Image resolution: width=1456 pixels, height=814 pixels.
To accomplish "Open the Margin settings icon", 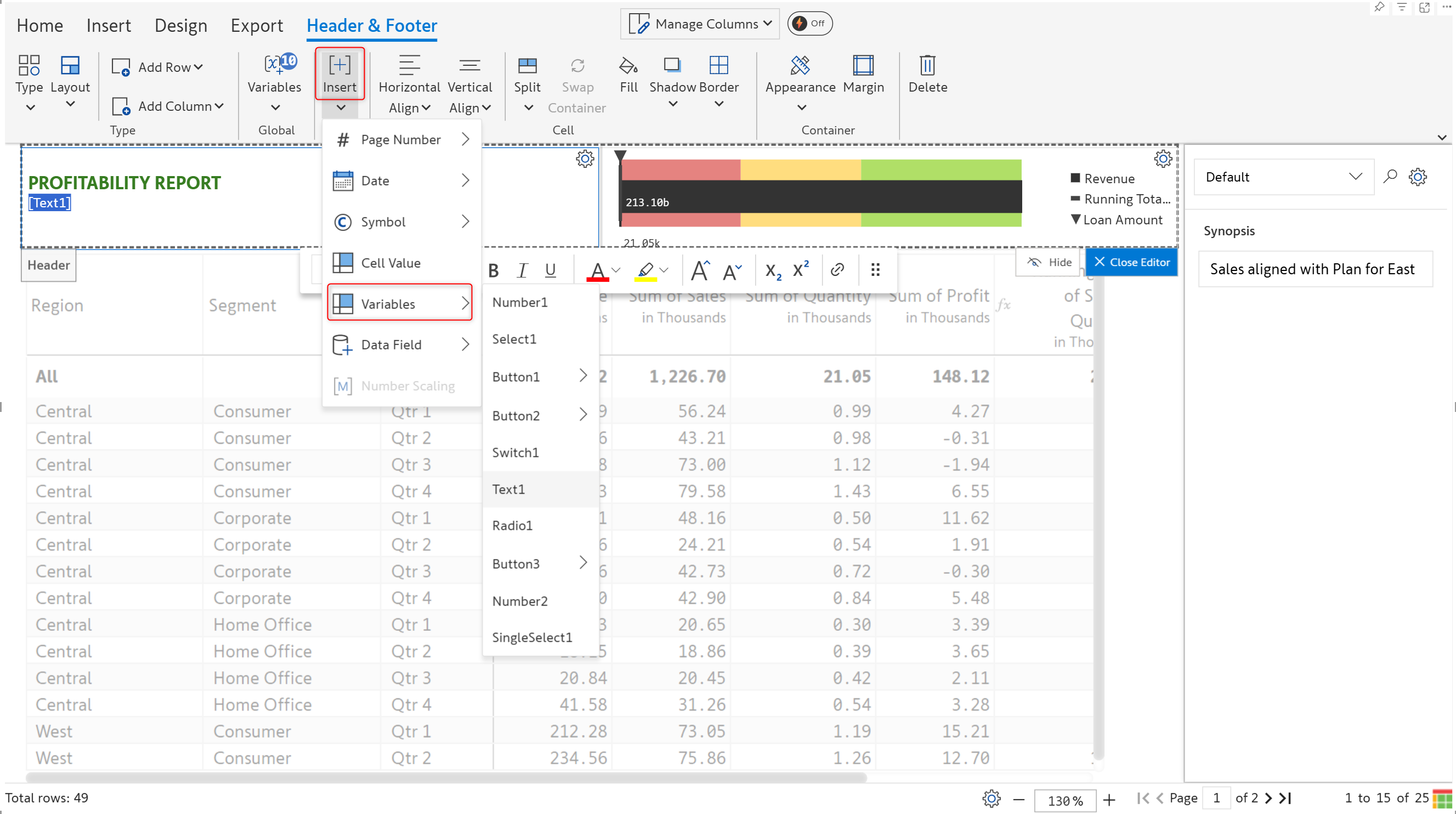I will pyautogui.click(x=863, y=66).
